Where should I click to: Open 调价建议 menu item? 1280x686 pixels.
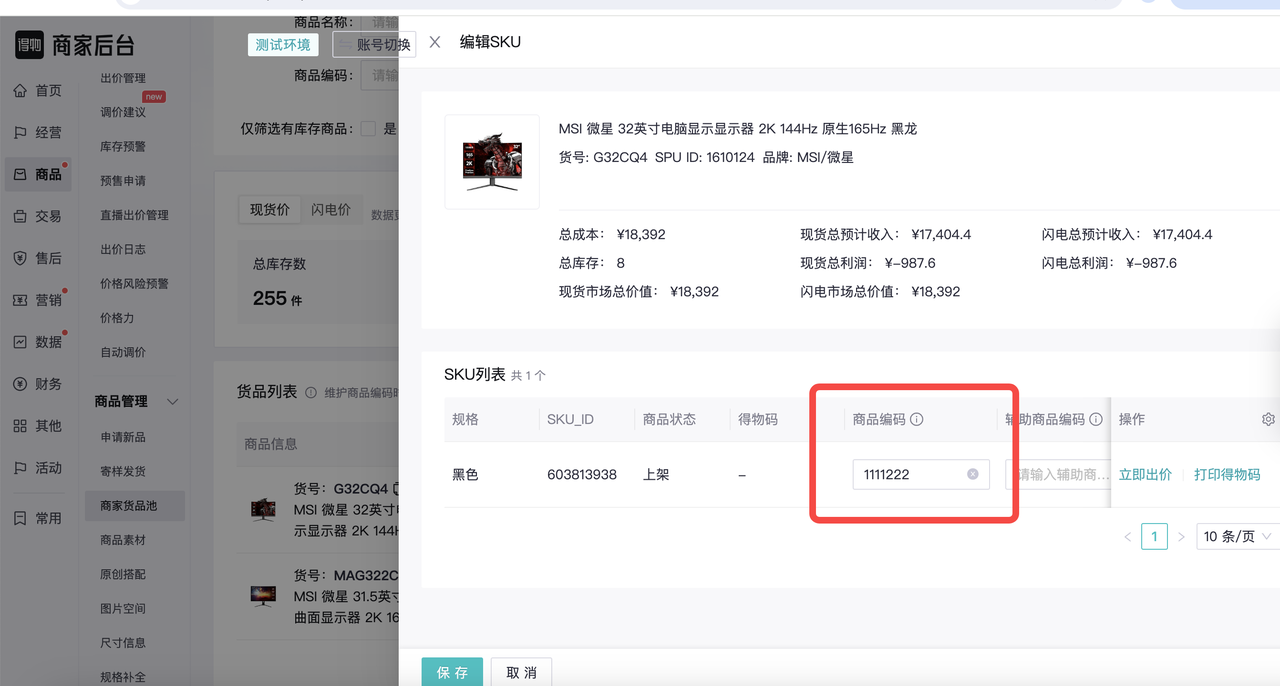123,112
